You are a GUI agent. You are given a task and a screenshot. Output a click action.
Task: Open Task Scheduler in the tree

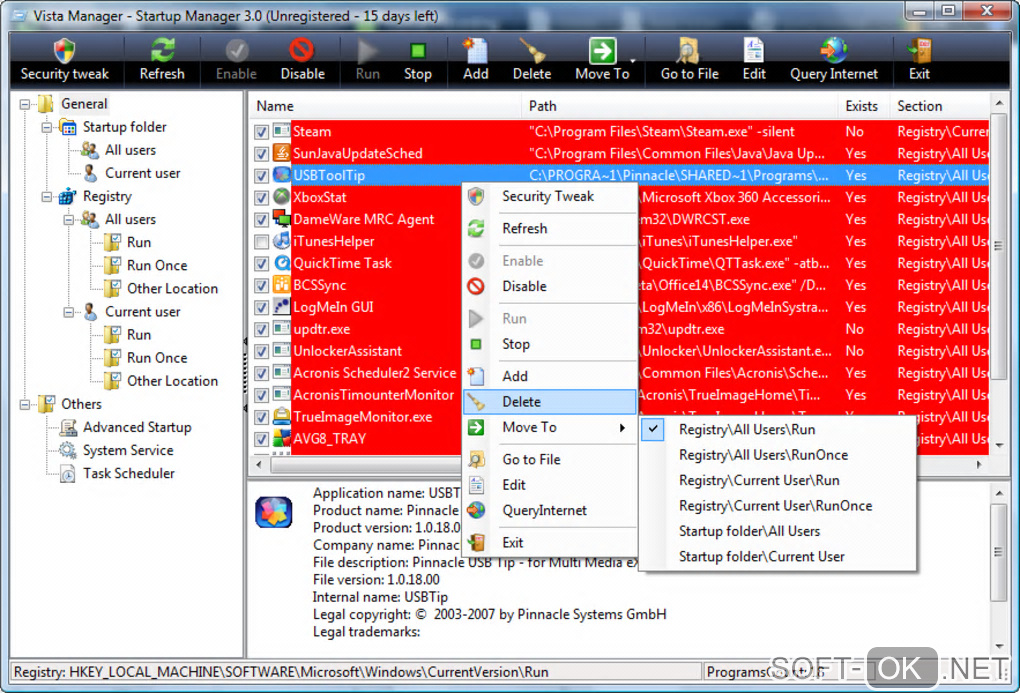(x=129, y=474)
